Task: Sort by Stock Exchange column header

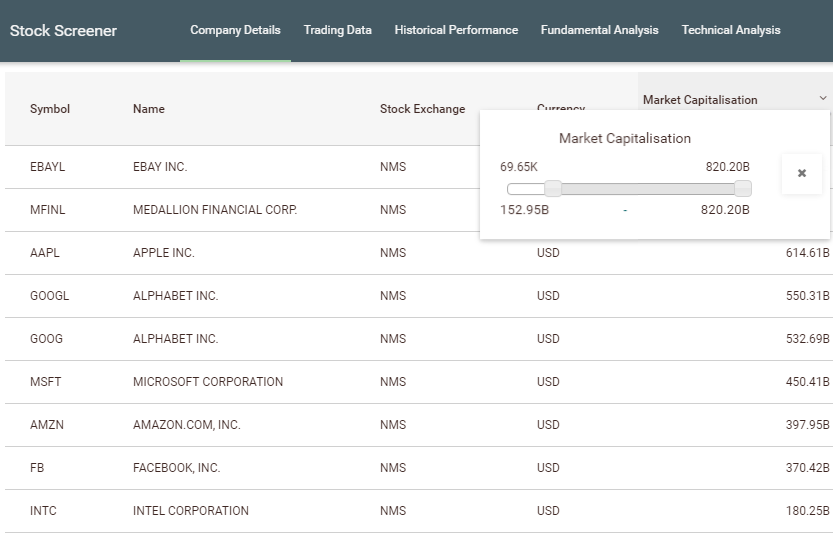Action: tap(422, 109)
